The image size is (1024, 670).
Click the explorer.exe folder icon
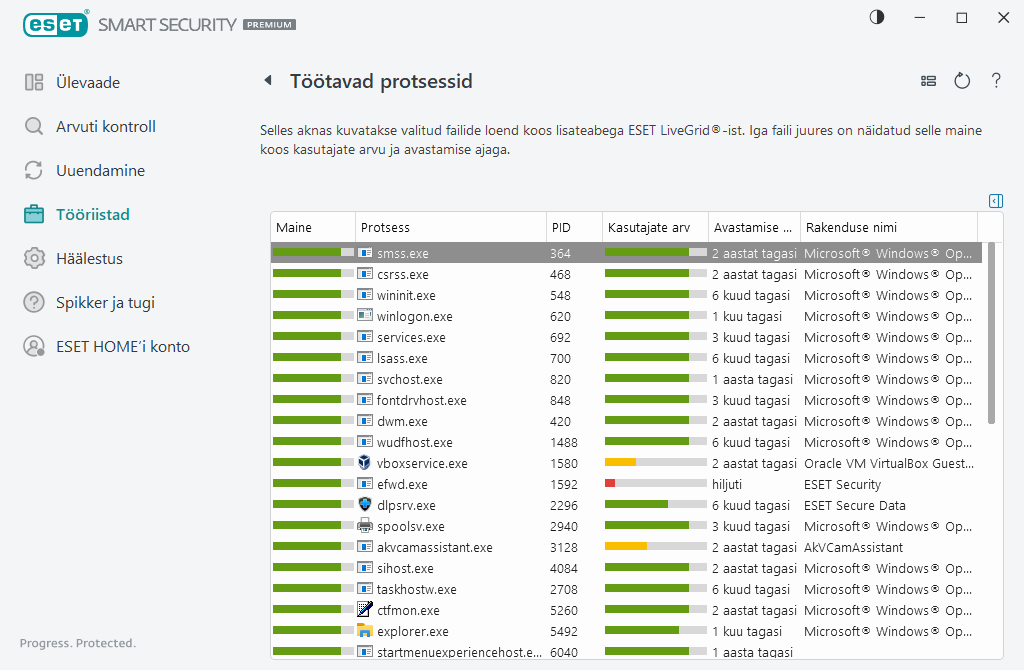[x=365, y=631]
